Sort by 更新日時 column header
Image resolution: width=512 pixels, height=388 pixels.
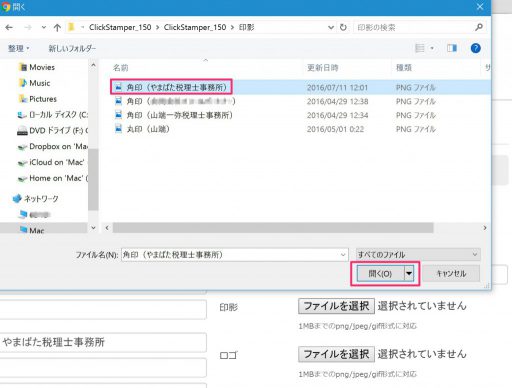click(x=323, y=68)
